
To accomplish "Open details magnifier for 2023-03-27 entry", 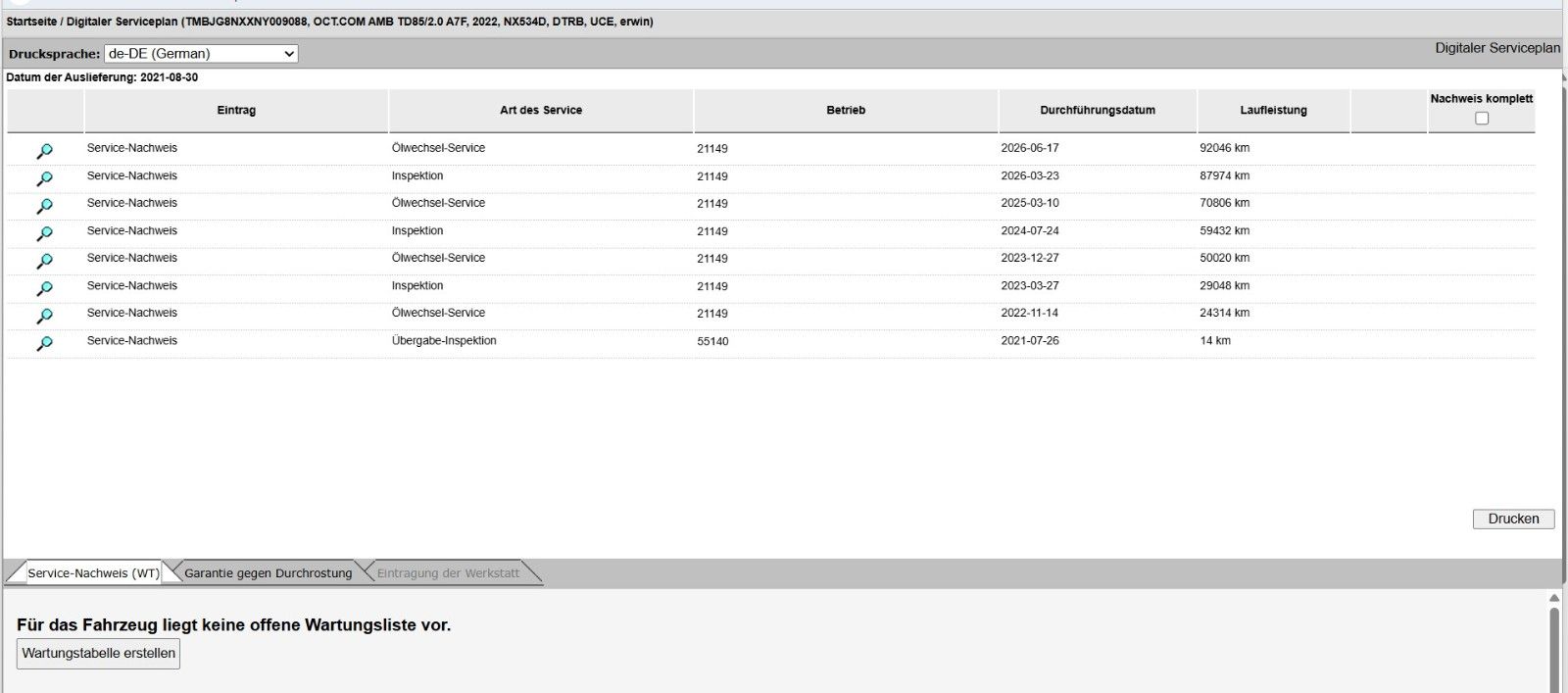I will [44, 288].
